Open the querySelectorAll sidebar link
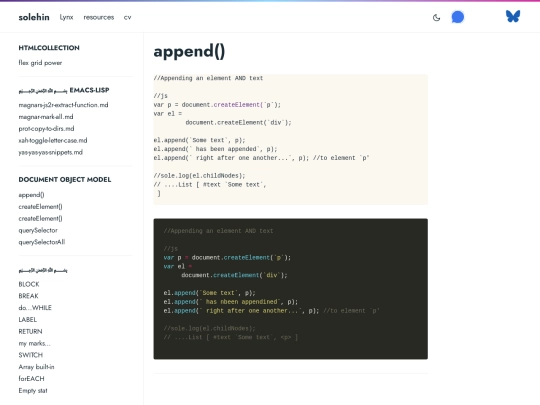The width and height of the screenshot is (540, 405). tap(42, 242)
